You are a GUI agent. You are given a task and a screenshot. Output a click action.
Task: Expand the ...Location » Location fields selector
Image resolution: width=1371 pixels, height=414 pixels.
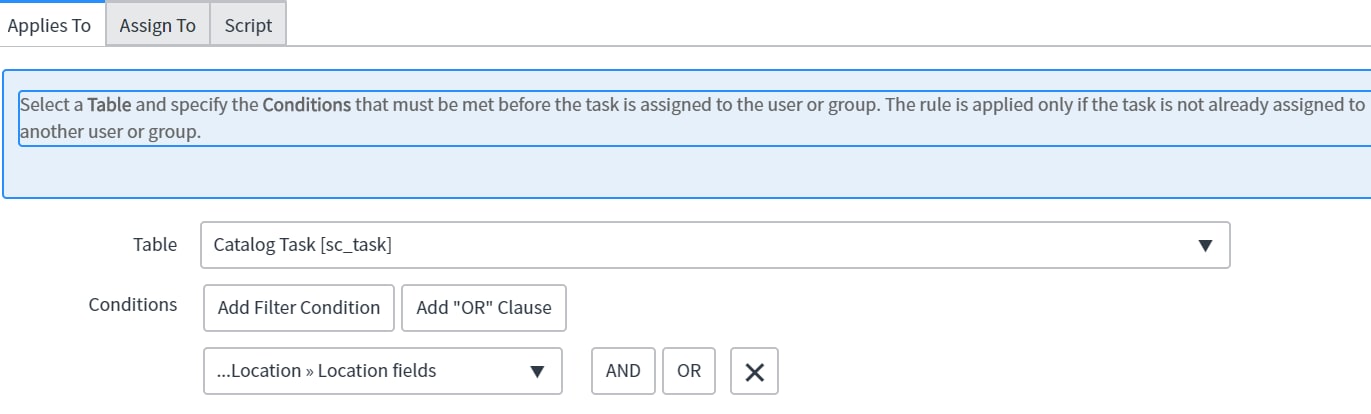[383, 371]
